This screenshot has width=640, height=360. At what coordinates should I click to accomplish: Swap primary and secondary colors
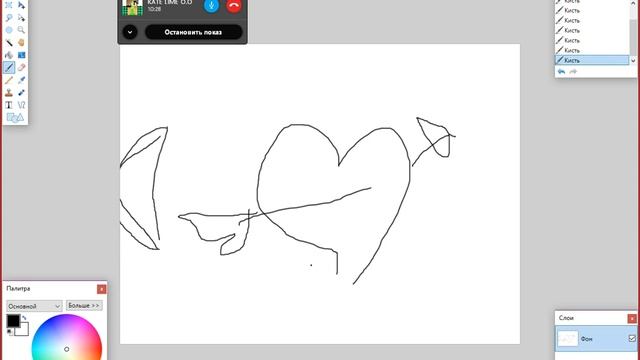[x=24, y=318]
